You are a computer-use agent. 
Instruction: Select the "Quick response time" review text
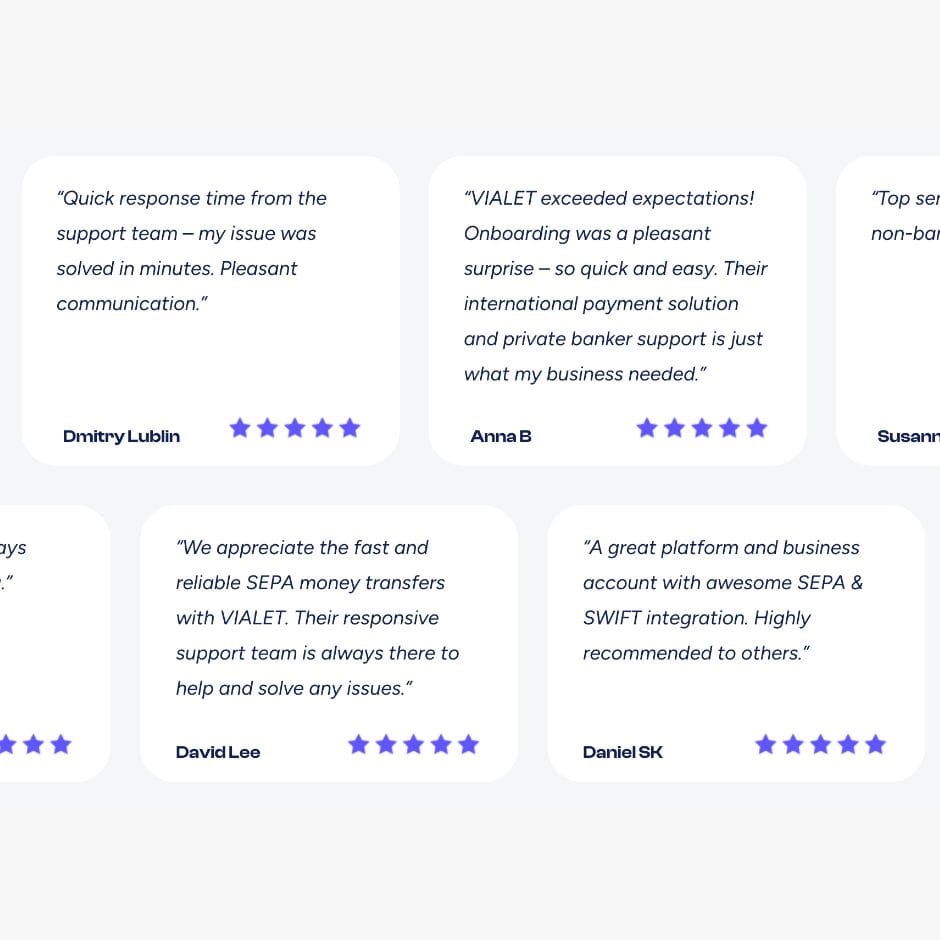click(192, 251)
